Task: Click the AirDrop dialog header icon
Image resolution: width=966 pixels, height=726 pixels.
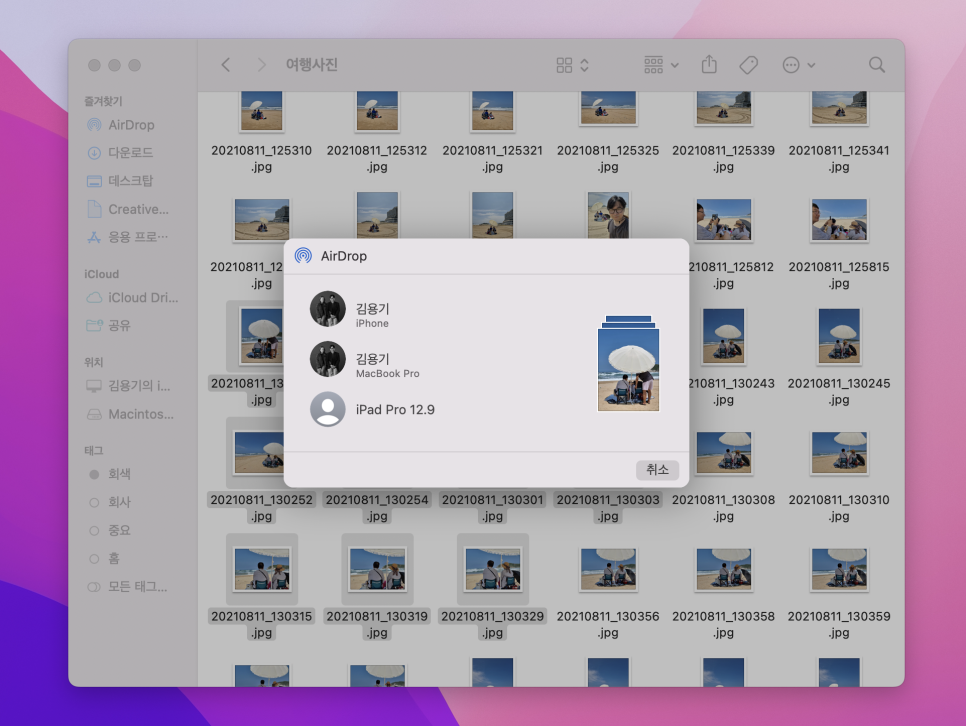Action: click(x=303, y=256)
